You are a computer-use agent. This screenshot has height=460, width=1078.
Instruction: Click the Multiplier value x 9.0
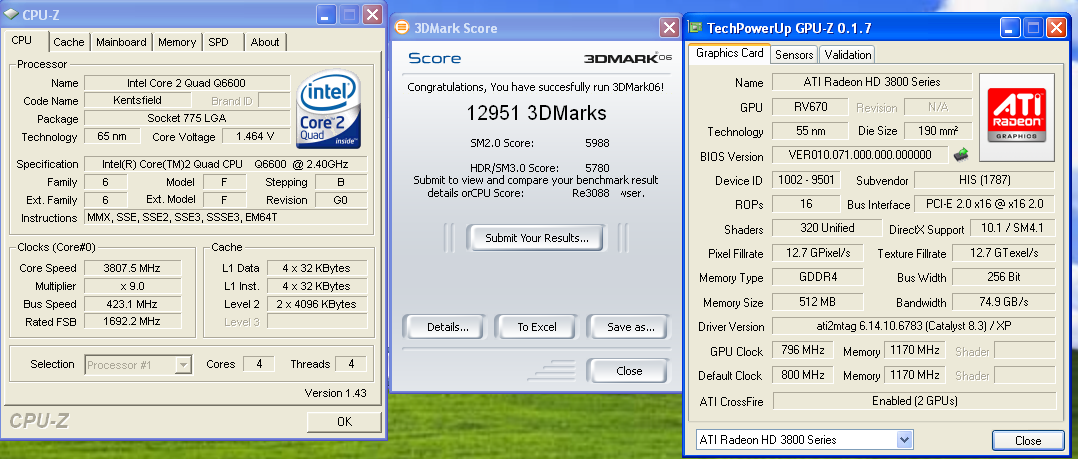point(132,286)
